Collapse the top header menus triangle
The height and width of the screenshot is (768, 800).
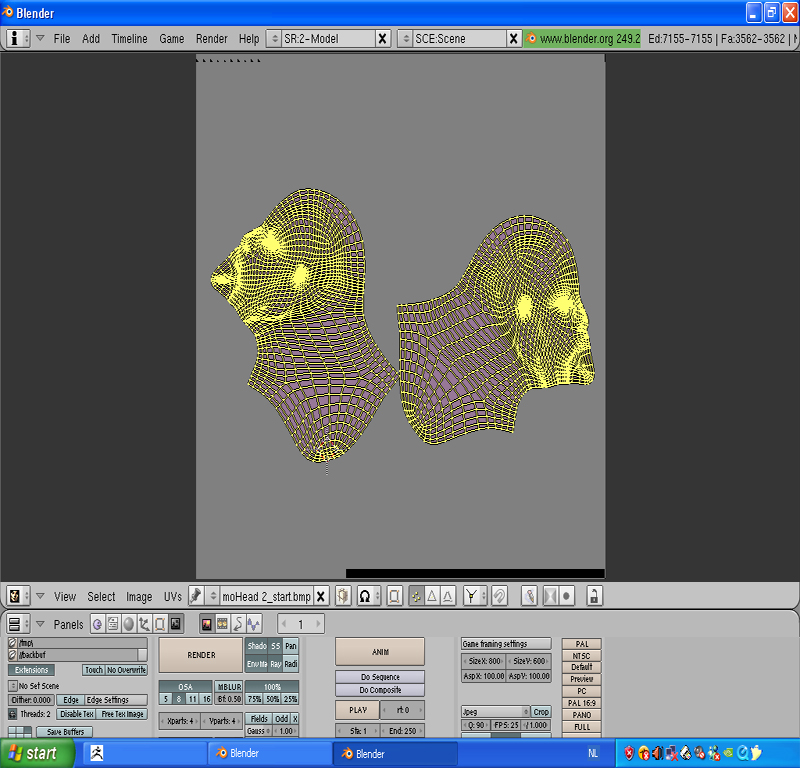click(x=40, y=38)
